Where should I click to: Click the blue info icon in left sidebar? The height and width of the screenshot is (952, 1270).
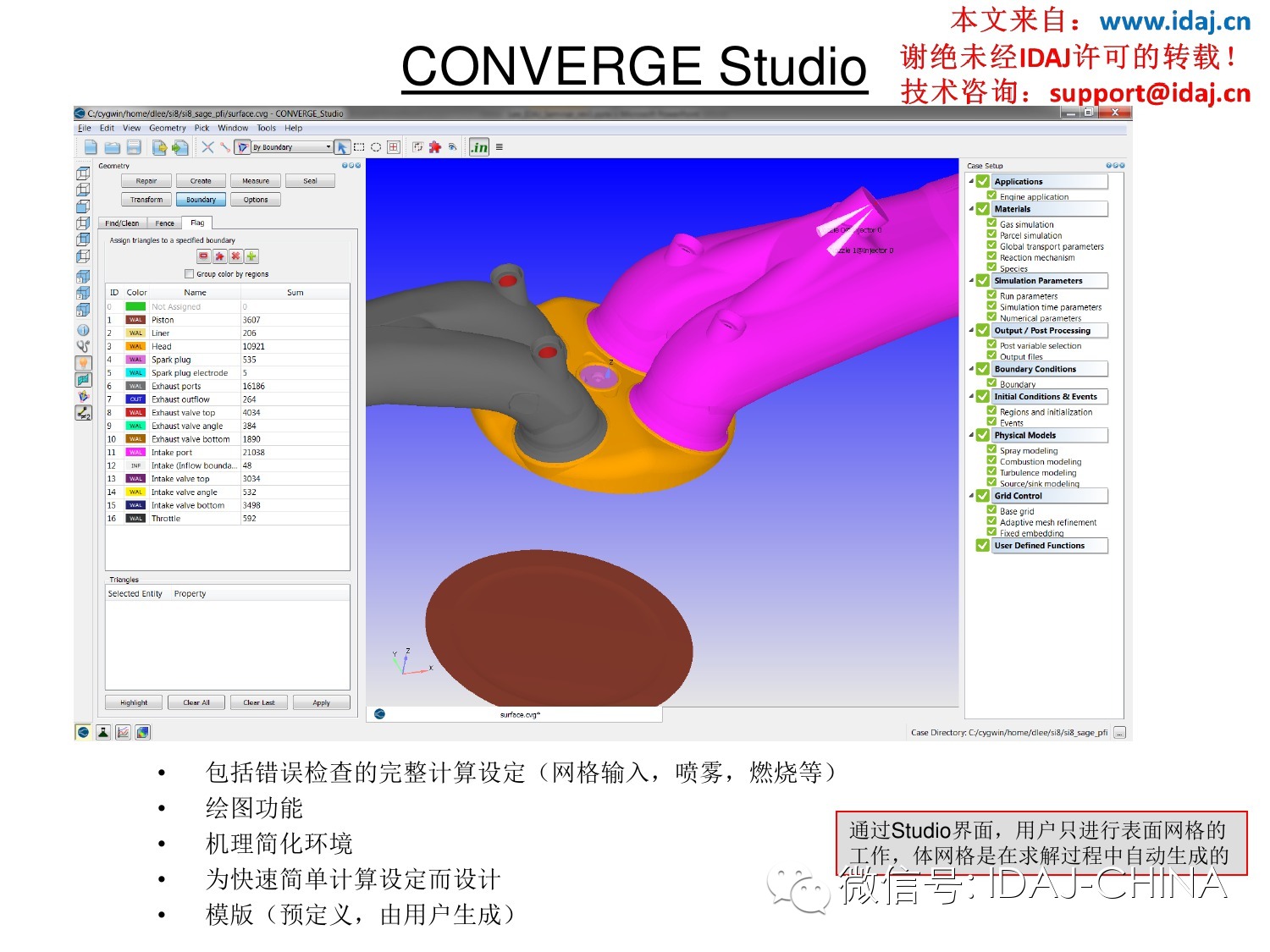point(83,330)
